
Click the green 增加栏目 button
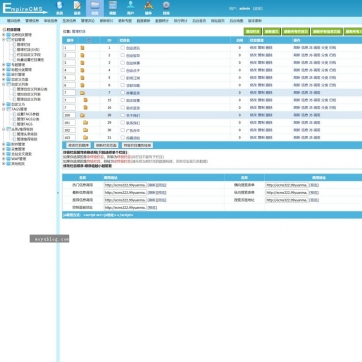(x=253, y=32)
